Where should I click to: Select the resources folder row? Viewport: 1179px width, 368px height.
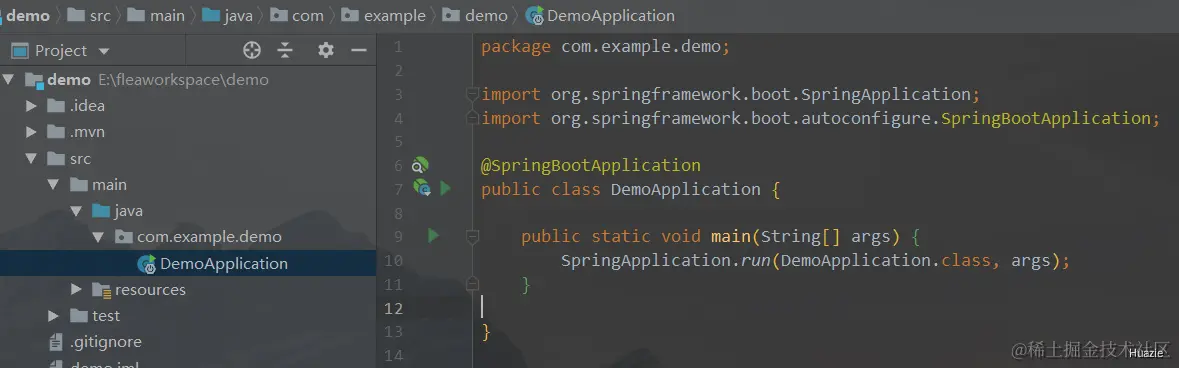click(x=188, y=290)
